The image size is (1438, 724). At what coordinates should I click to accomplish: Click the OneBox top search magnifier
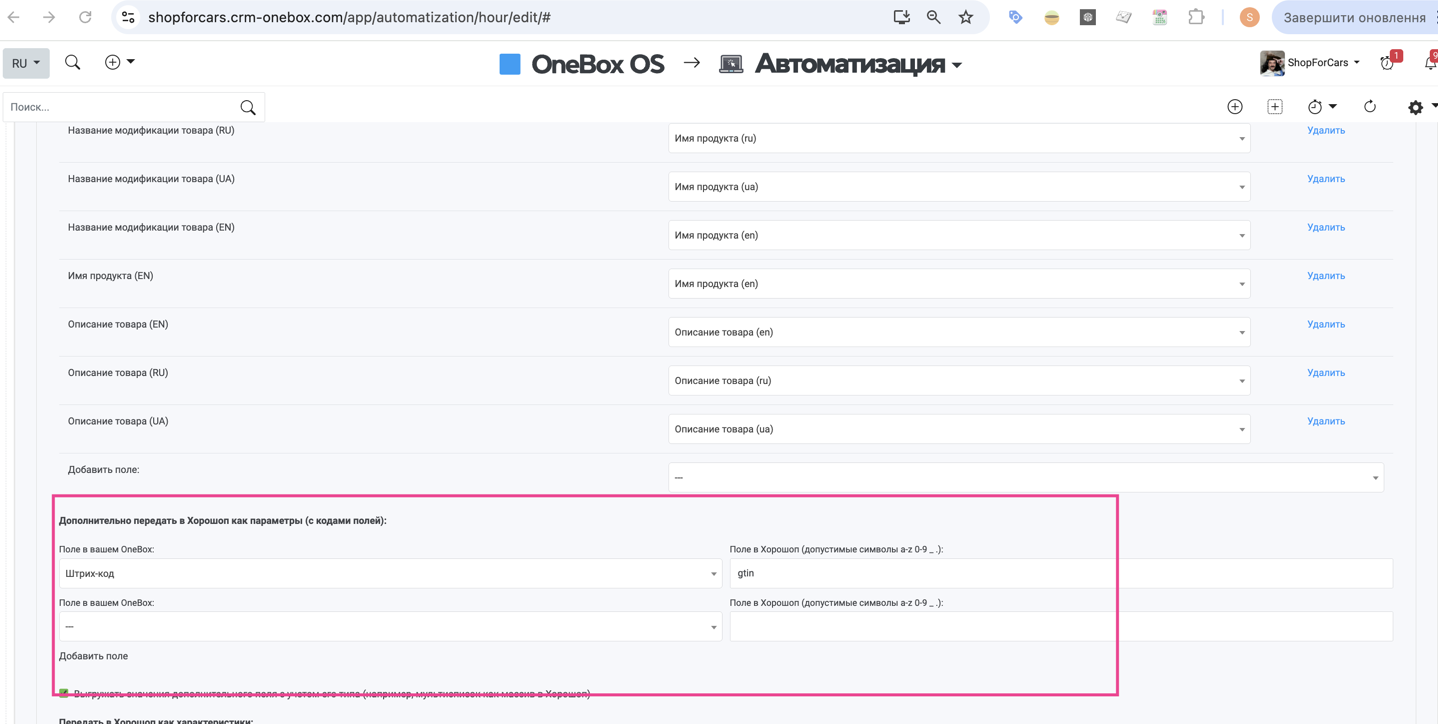coord(73,63)
